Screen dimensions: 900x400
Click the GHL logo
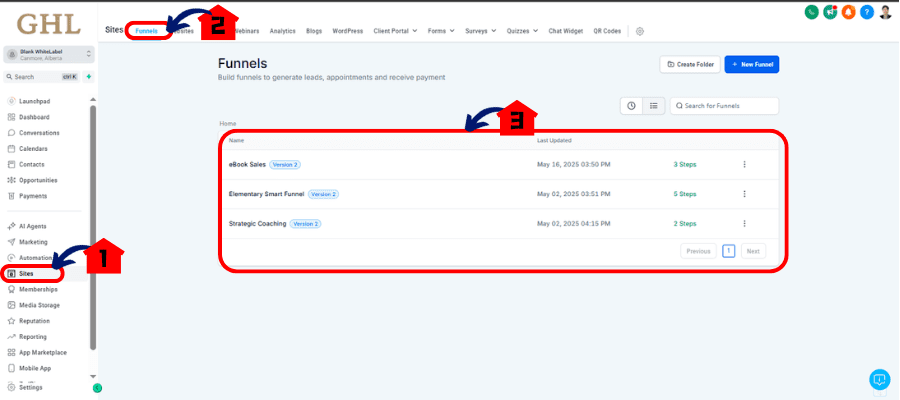coord(48,24)
